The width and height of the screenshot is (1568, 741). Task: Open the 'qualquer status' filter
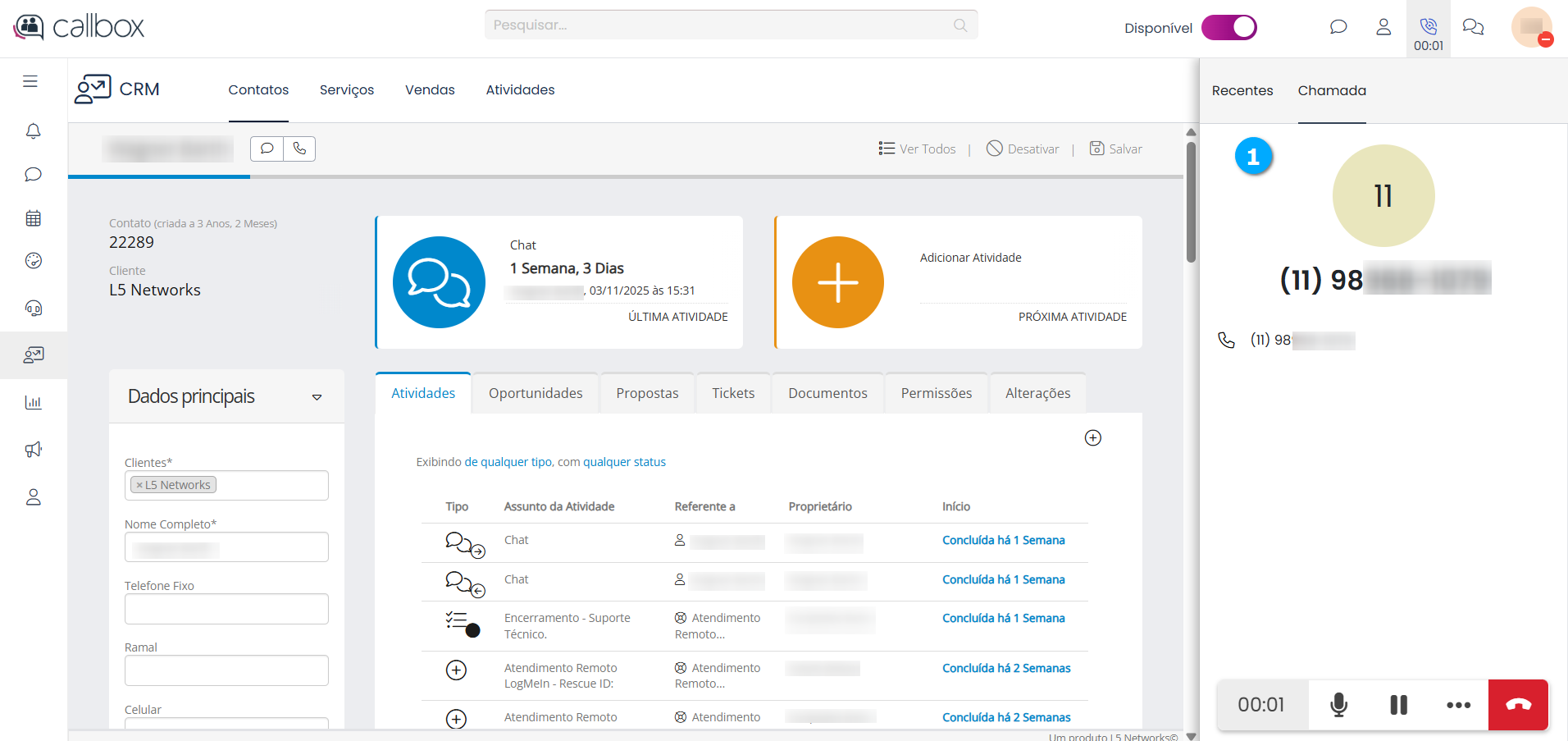624,462
